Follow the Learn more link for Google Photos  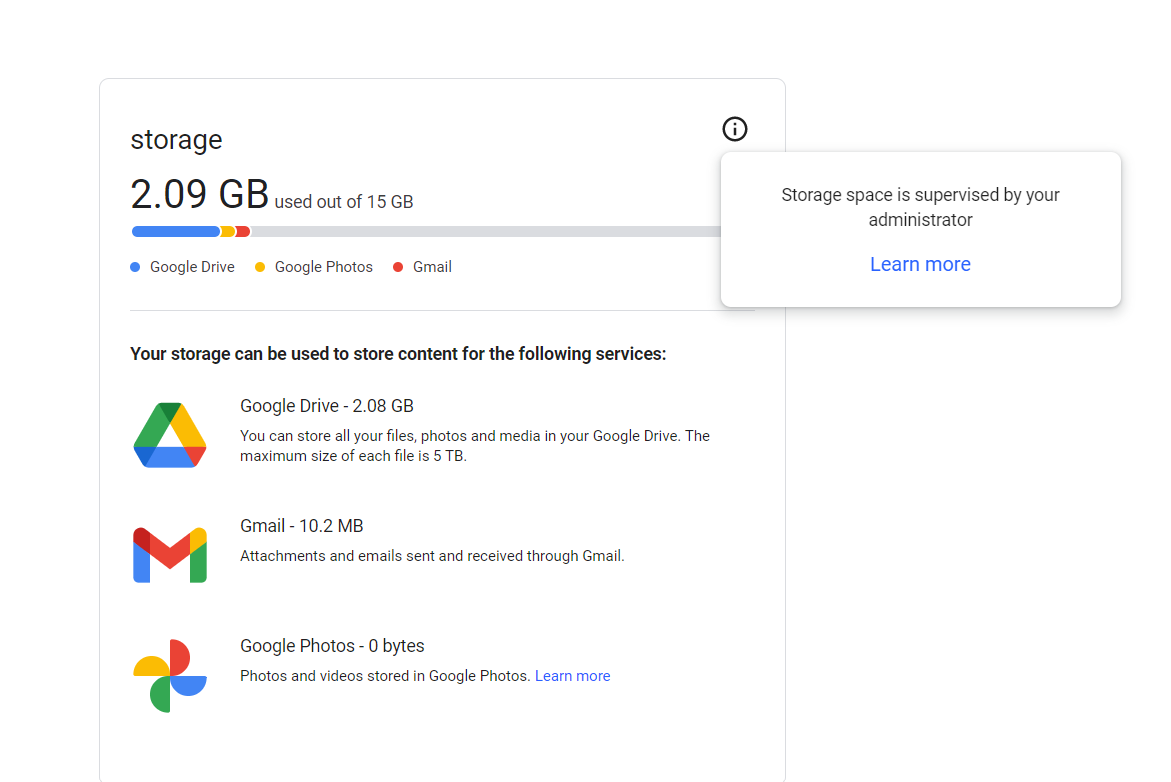(x=572, y=676)
